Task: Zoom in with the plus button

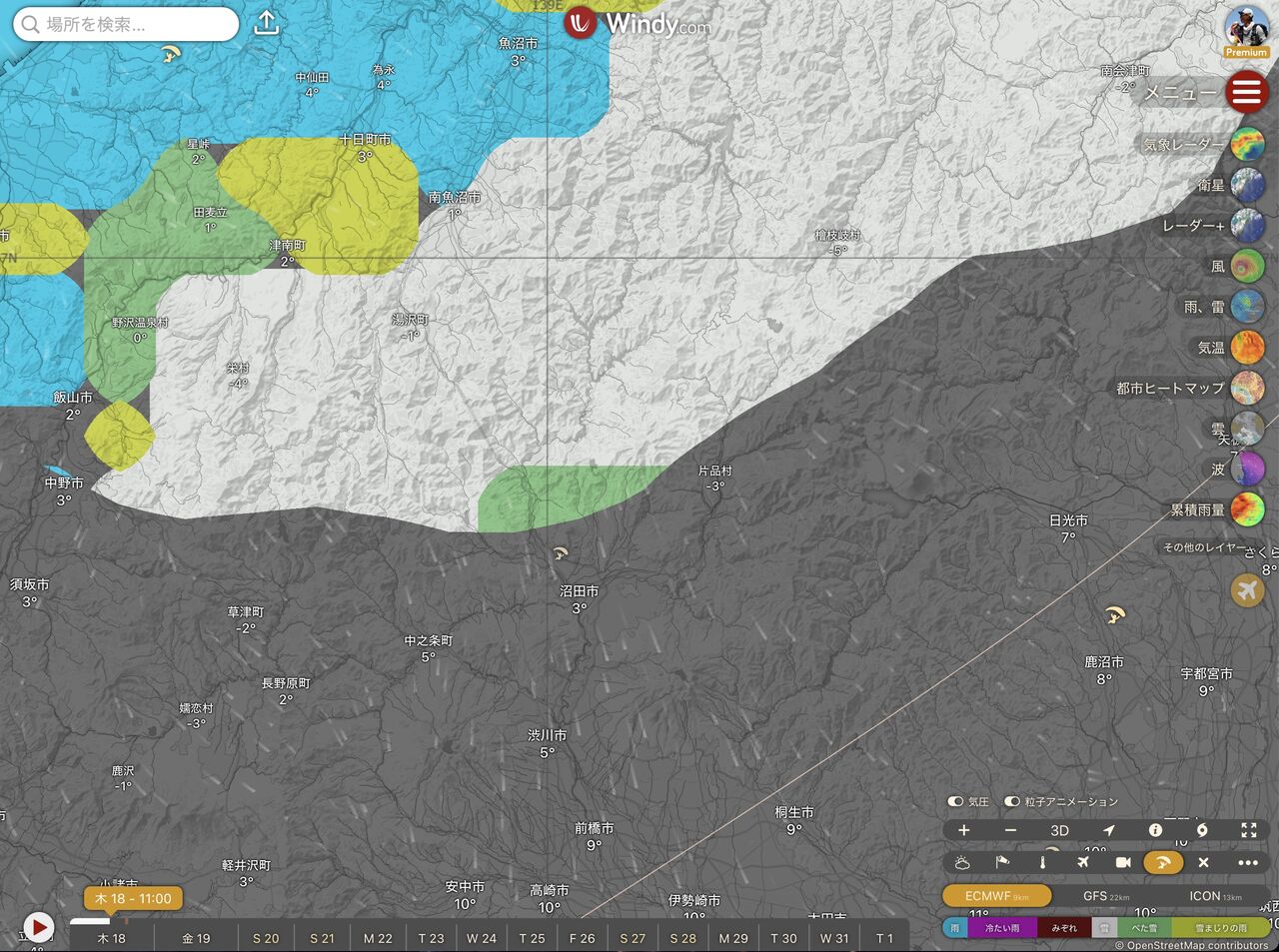Action: pos(963,830)
